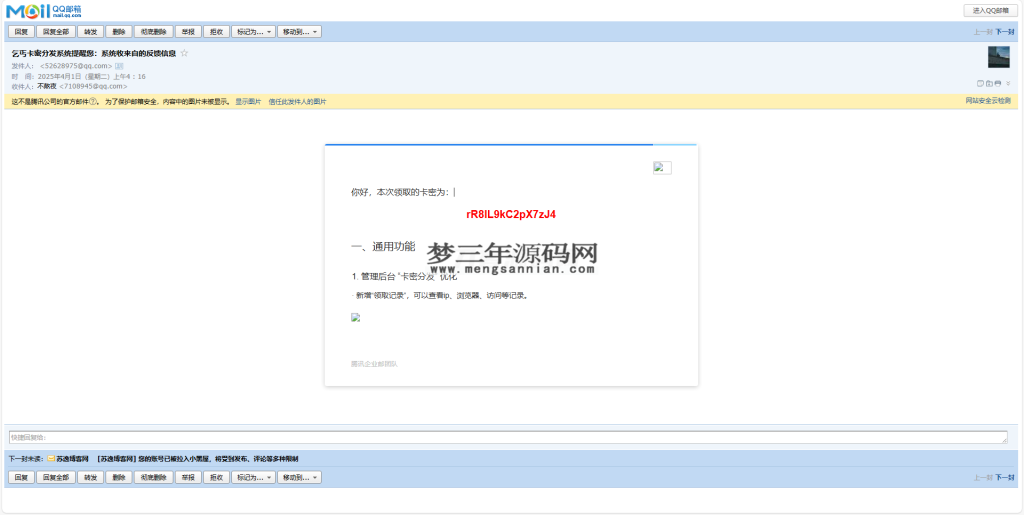Screen dimensions: 1024x515
Task: Click 腾讯企业邮团队 footer text
Action: (374, 364)
